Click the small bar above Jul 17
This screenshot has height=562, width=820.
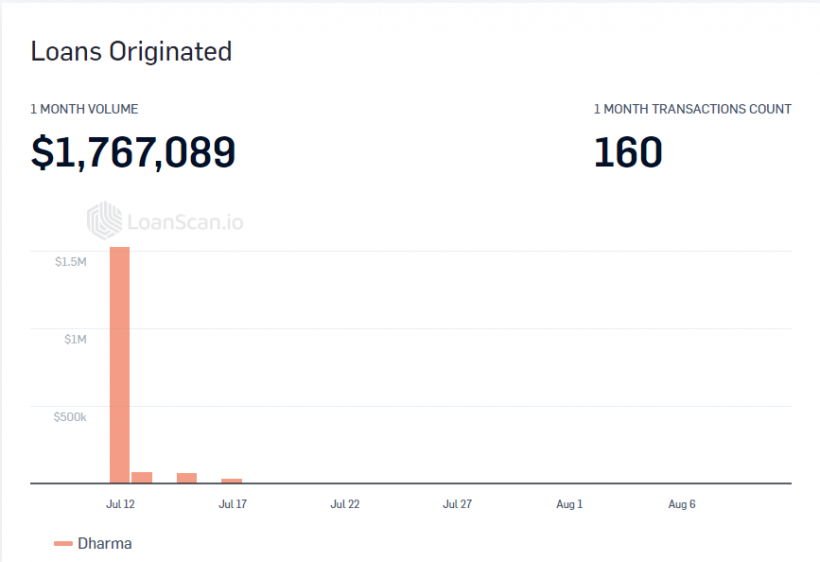click(x=232, y=481)
